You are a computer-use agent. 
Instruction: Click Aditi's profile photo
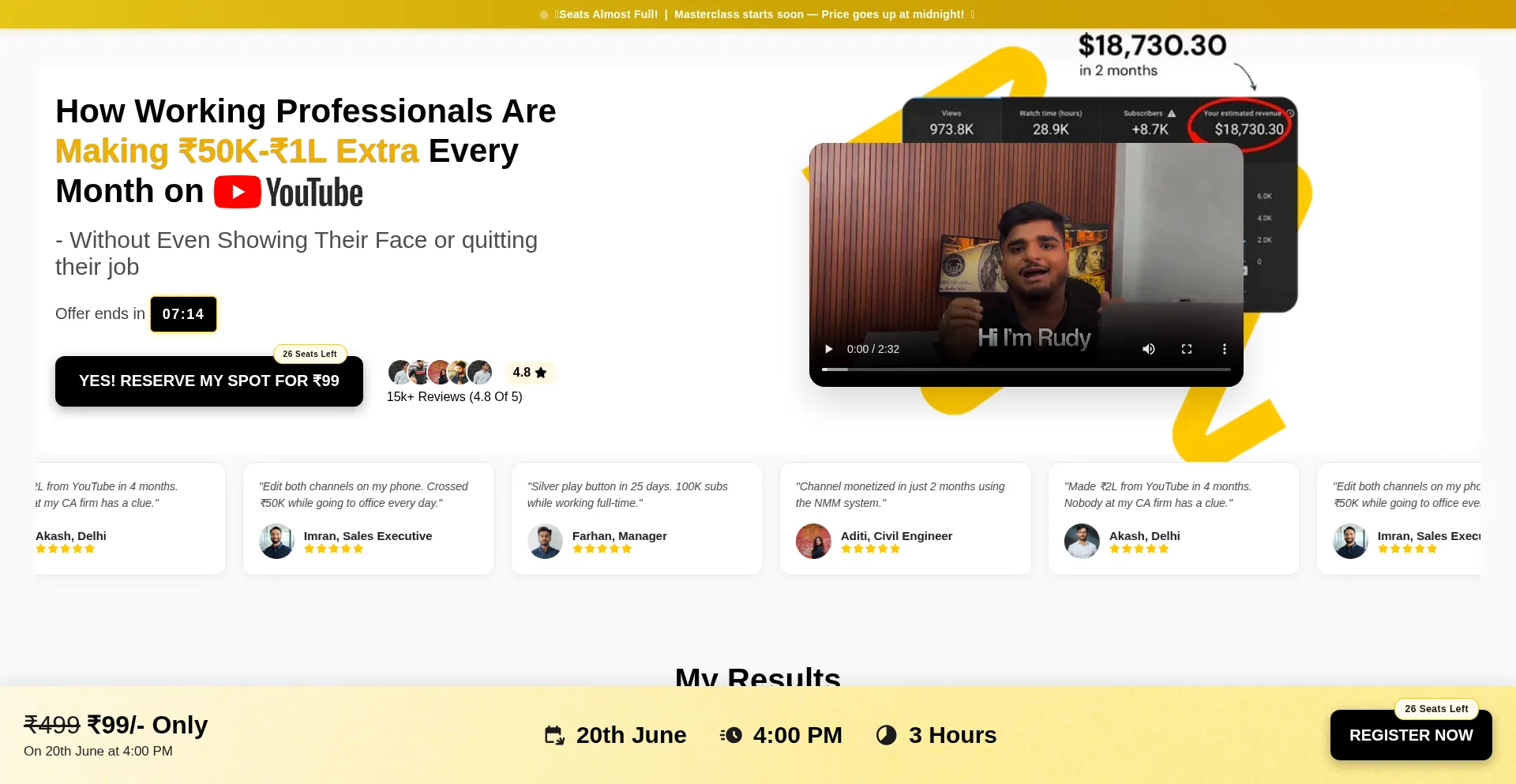[x=813, y=542]
